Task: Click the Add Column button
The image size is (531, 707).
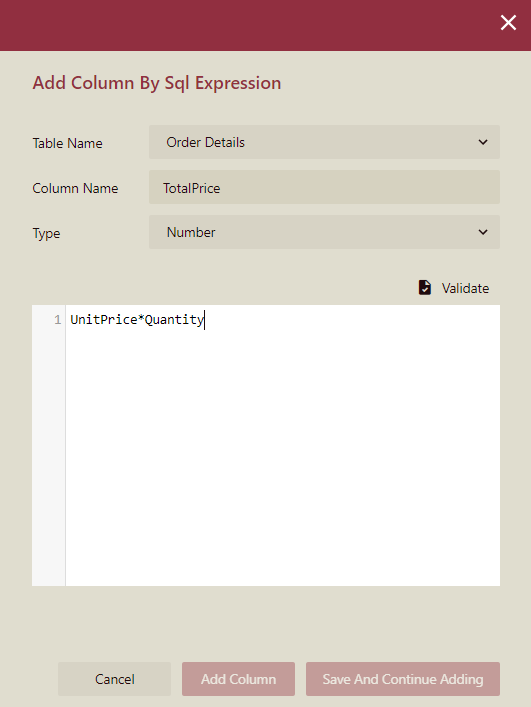Action: [x=238, y=679]
